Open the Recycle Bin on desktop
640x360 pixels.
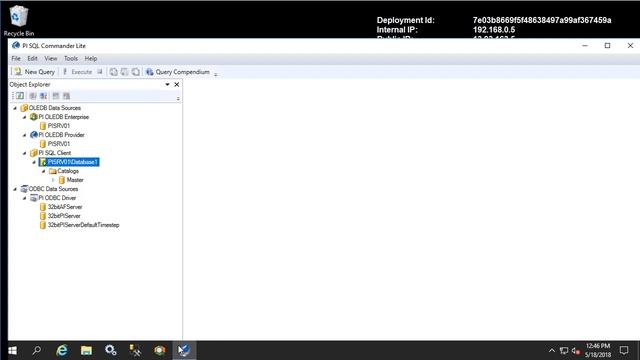pos(19,20)
